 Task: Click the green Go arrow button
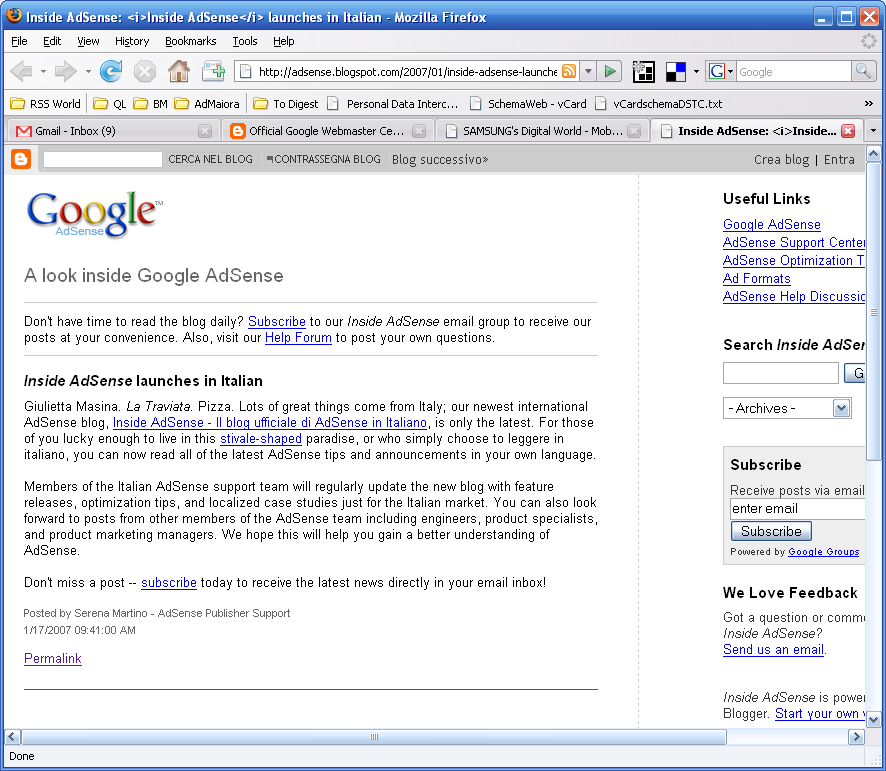(610, 71)
